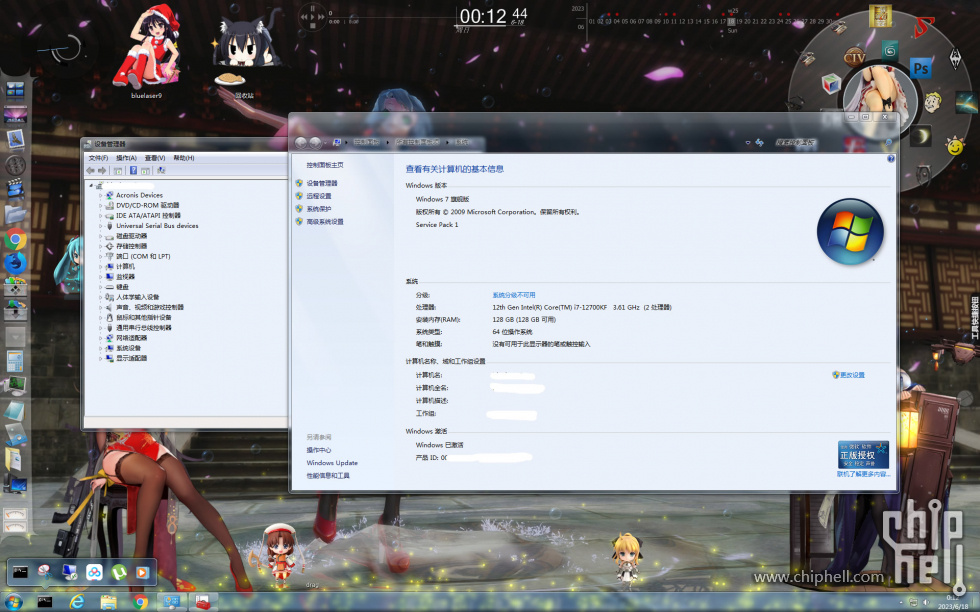Viewport: 980px width, 612px height.
Task: Expand the IDE ATA/ATAPI controllers node
Action: pyautogui.click(x=100, y=216)
